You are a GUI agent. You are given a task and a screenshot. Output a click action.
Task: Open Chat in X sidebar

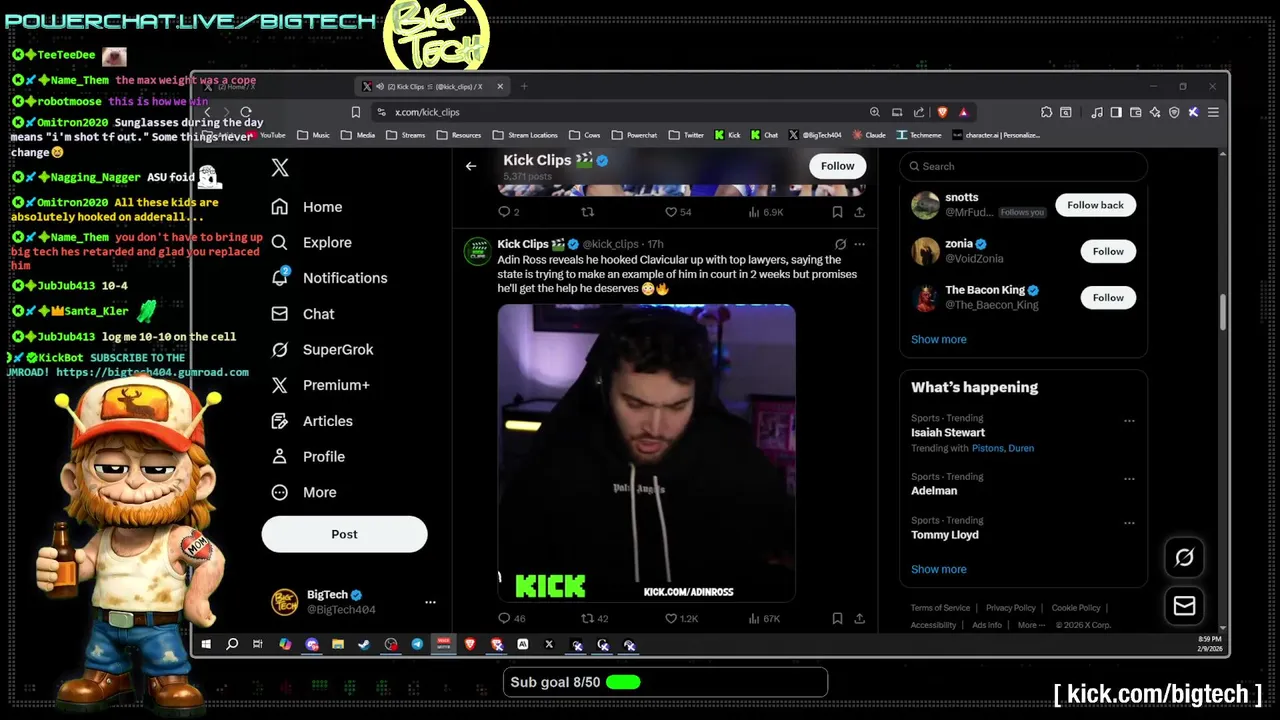coord(303,314)
